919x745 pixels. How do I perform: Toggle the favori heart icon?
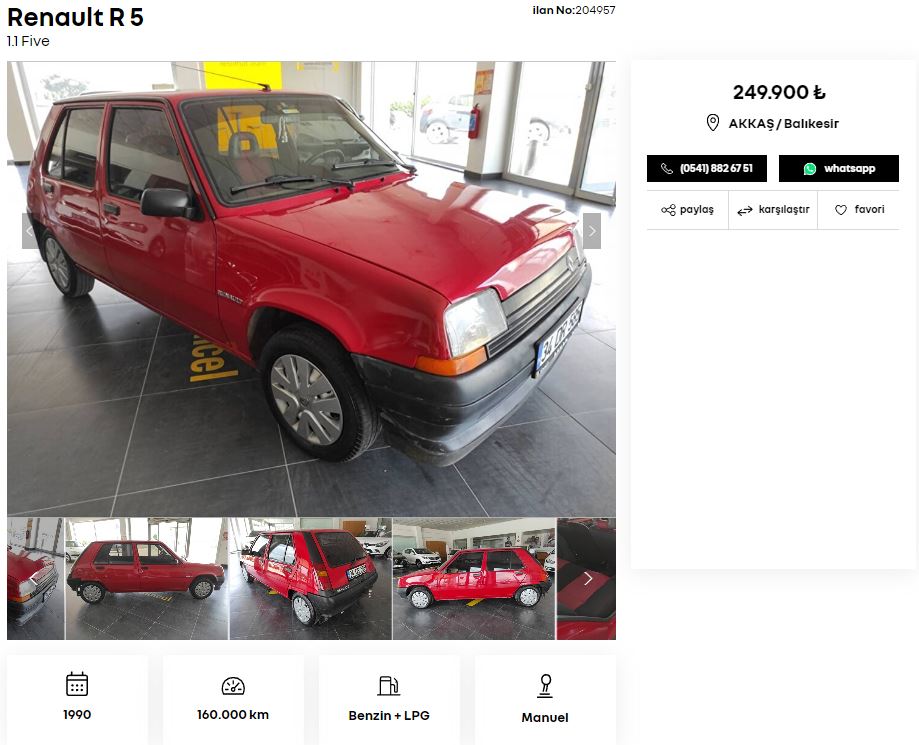pos(841,210)
